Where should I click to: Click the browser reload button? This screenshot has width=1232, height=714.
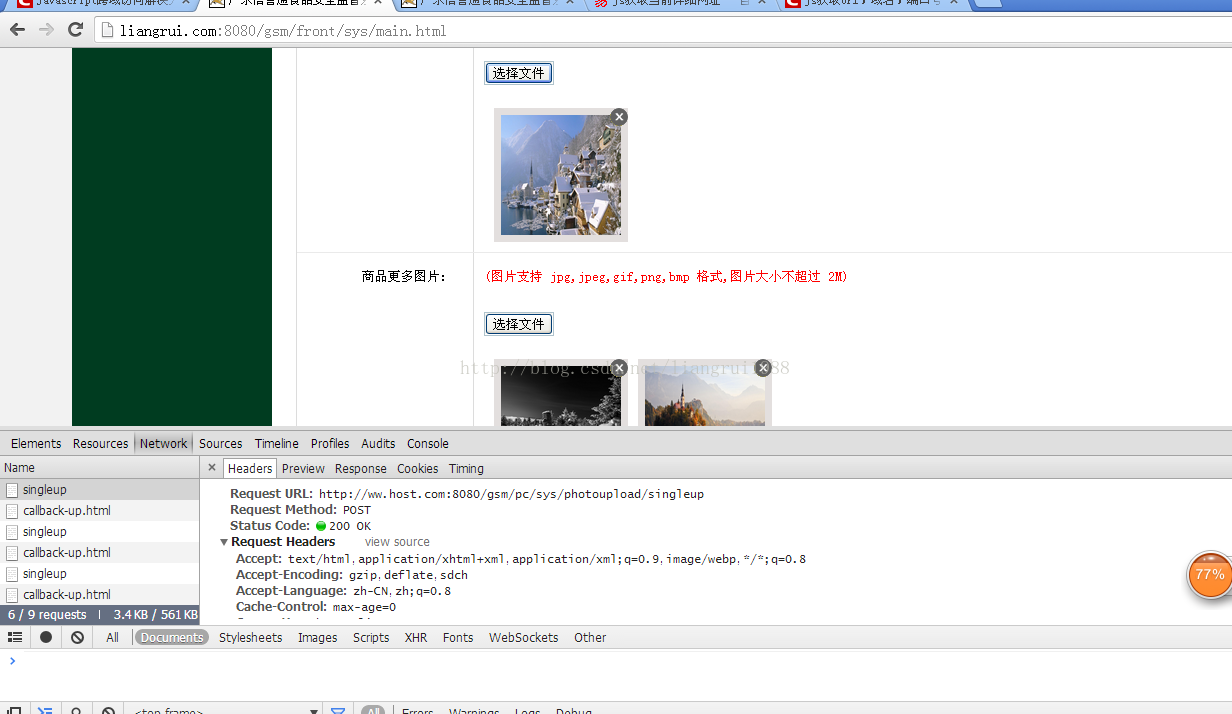coord(75,30)
